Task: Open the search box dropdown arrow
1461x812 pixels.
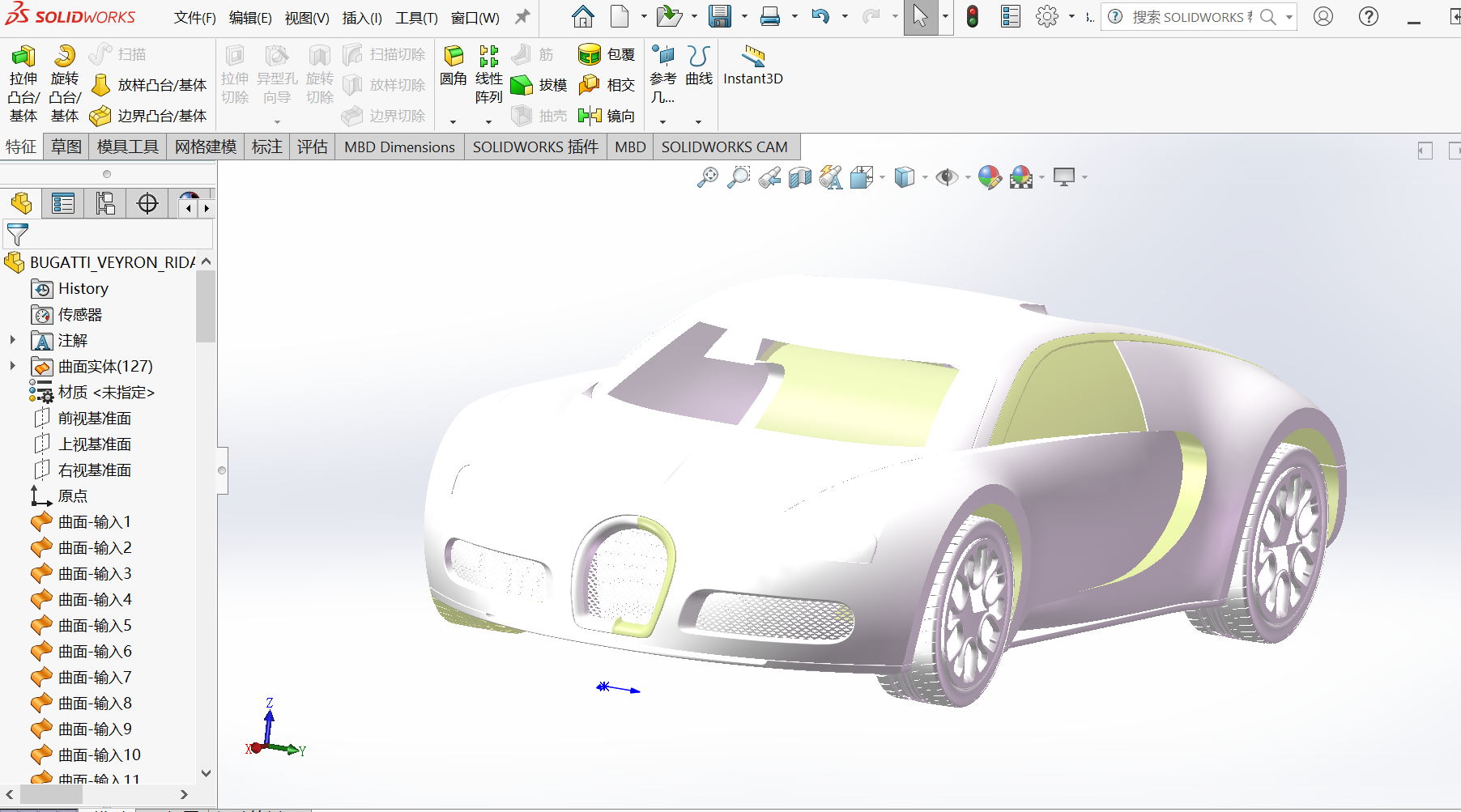Action: coord(1288,17)
